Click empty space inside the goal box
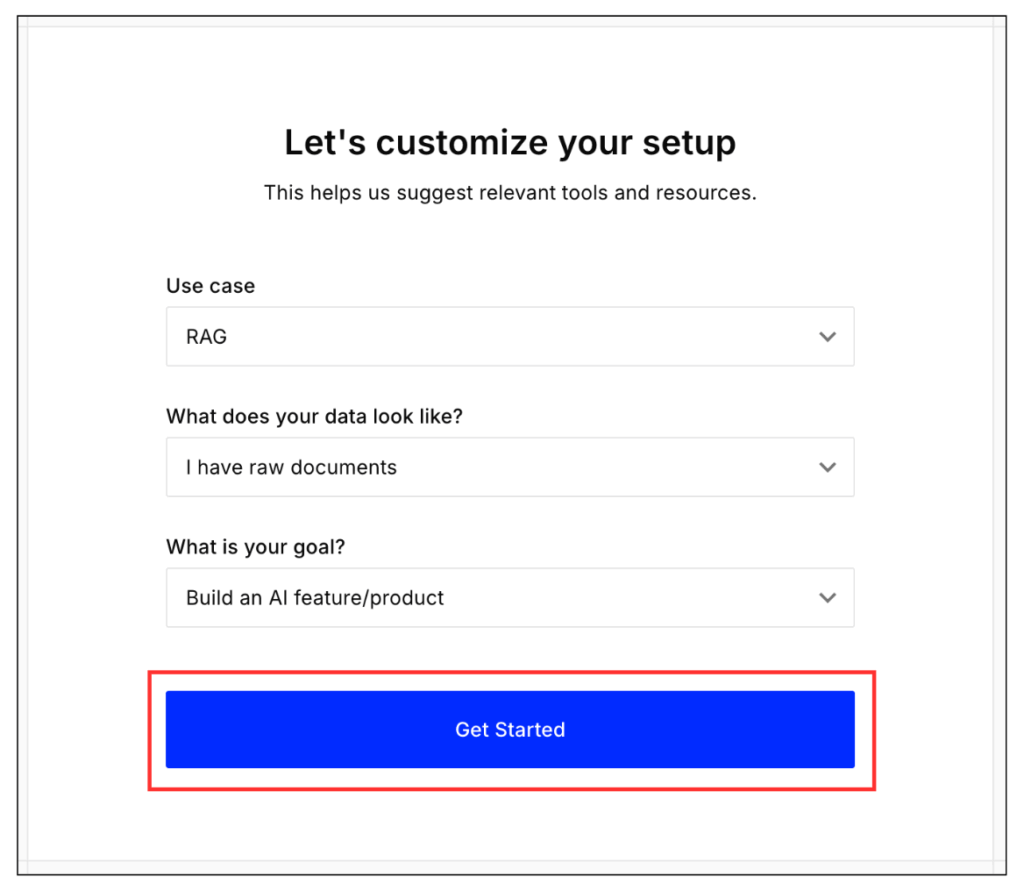Viewport: 1024px width, 891px height. 650,598
